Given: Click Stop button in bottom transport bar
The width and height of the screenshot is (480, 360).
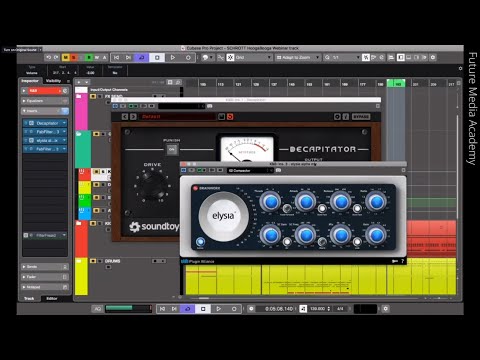Looking at the screenshot, I should pyautogui.click(x=203, y=309).
